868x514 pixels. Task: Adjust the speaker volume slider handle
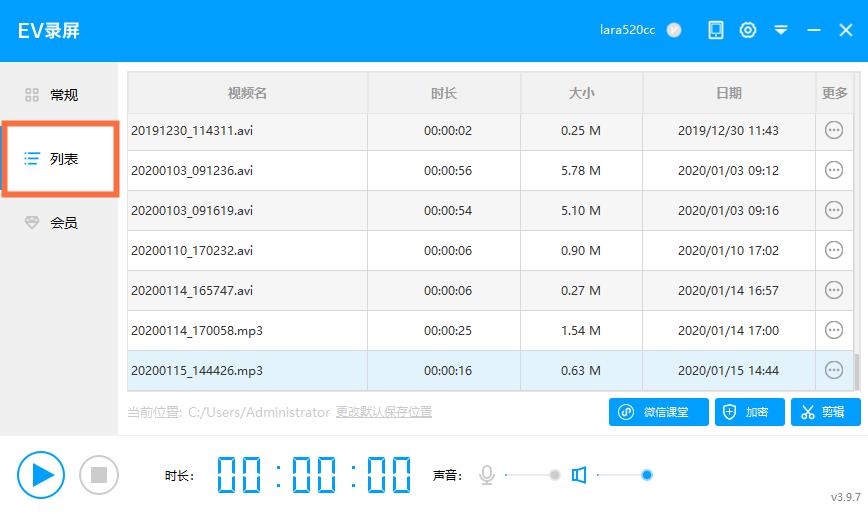(x=647, y=475)
